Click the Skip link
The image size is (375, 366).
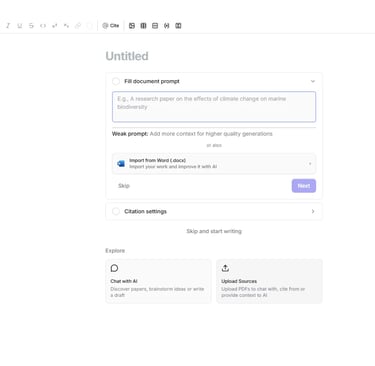click(x=124, y=186)
